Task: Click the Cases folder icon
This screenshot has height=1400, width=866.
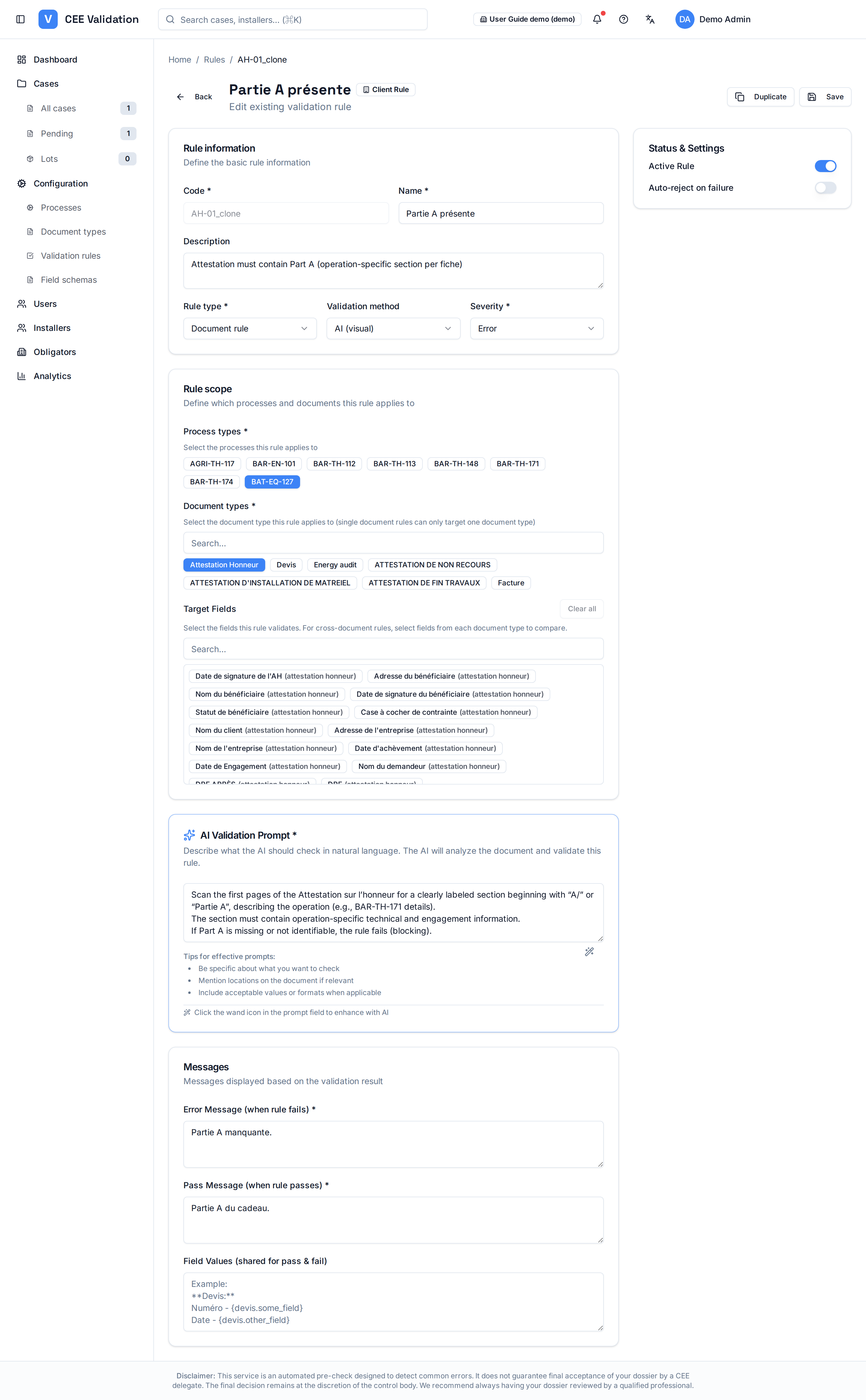Action: [22, 84]
